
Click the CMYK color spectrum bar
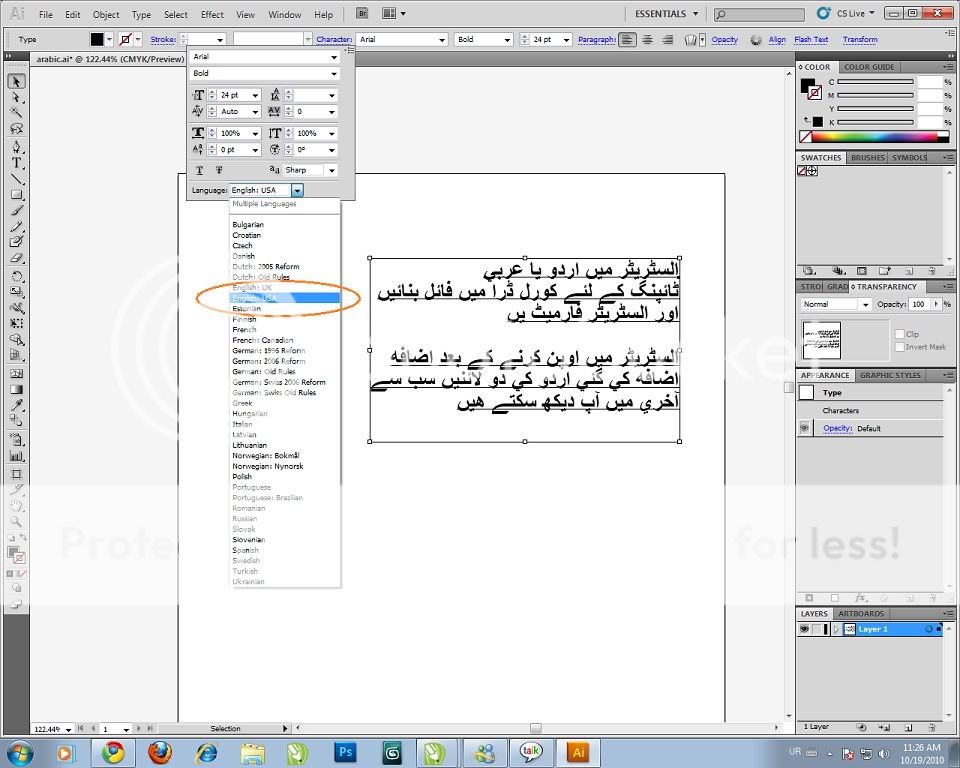tap(876, 136)
